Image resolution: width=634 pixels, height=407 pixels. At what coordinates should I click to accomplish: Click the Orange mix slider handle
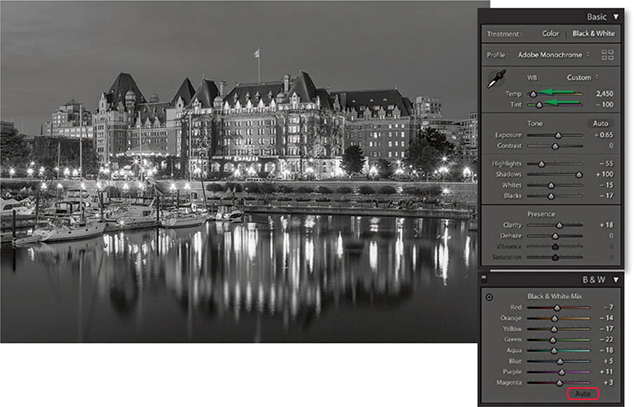[555, 319]
